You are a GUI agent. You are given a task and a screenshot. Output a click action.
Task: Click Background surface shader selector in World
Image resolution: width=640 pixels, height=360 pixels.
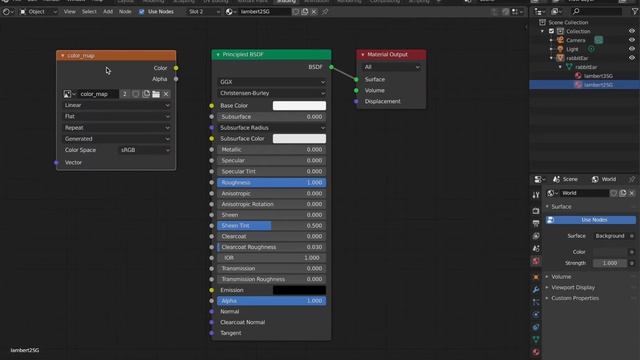click(x=610, y=236)
